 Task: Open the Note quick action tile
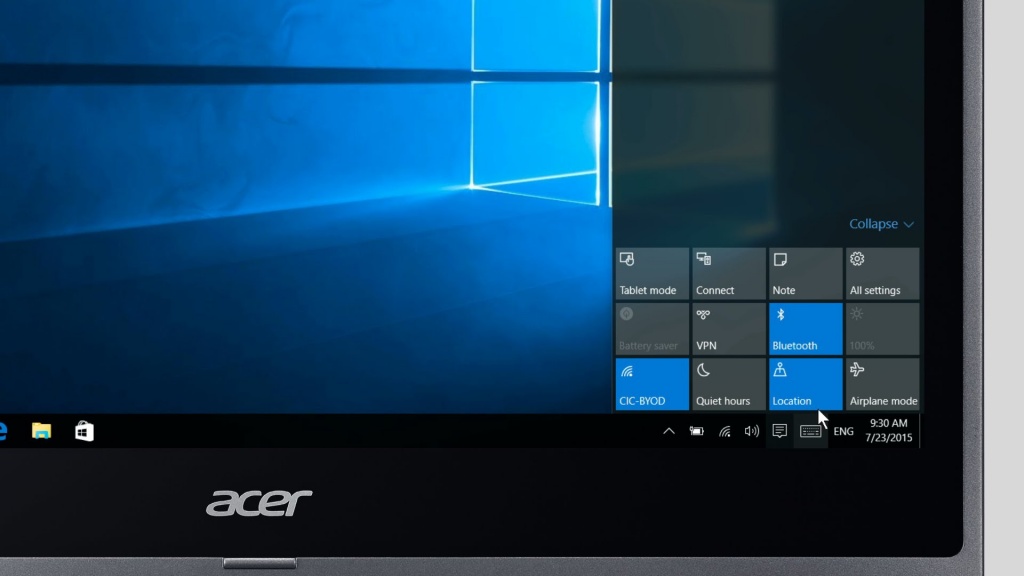[806, 274]
